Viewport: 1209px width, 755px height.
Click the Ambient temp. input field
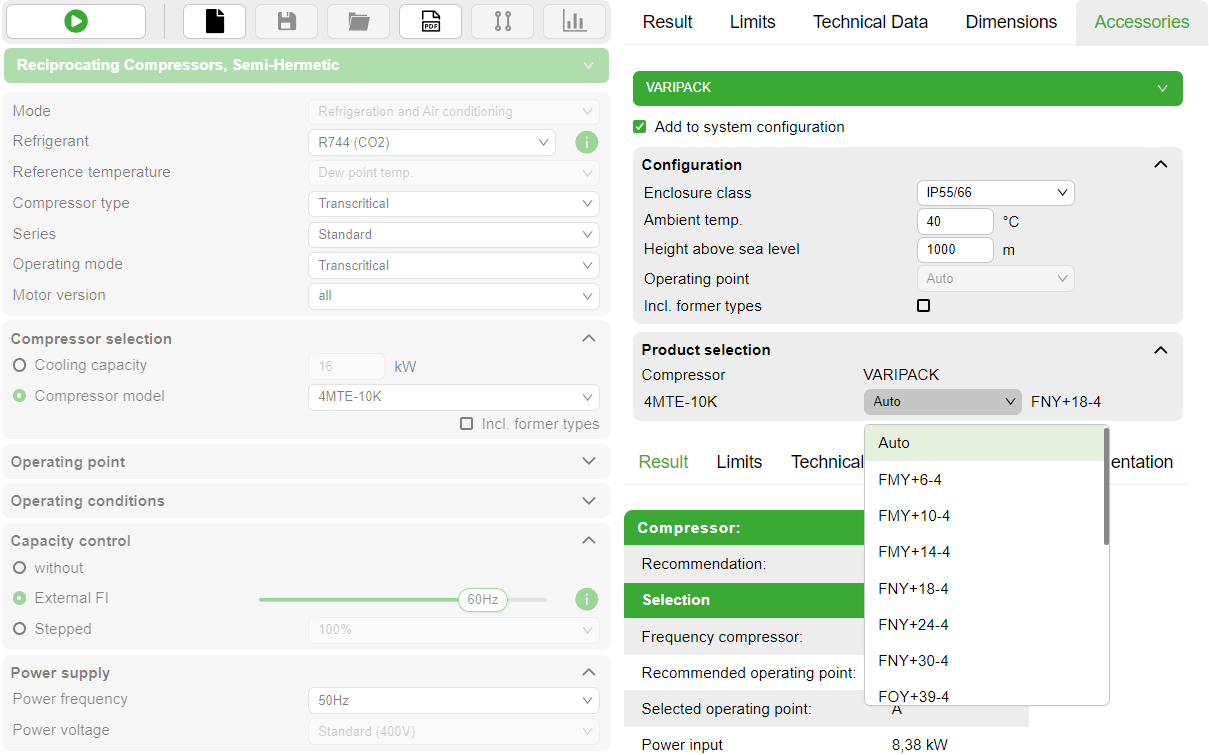[x=954, y=221]
